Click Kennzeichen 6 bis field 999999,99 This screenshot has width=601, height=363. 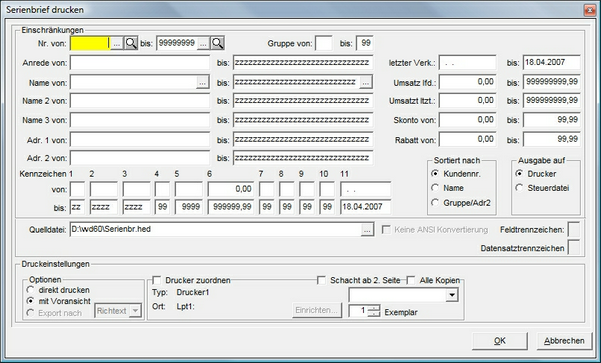click(x=230, y=207)
